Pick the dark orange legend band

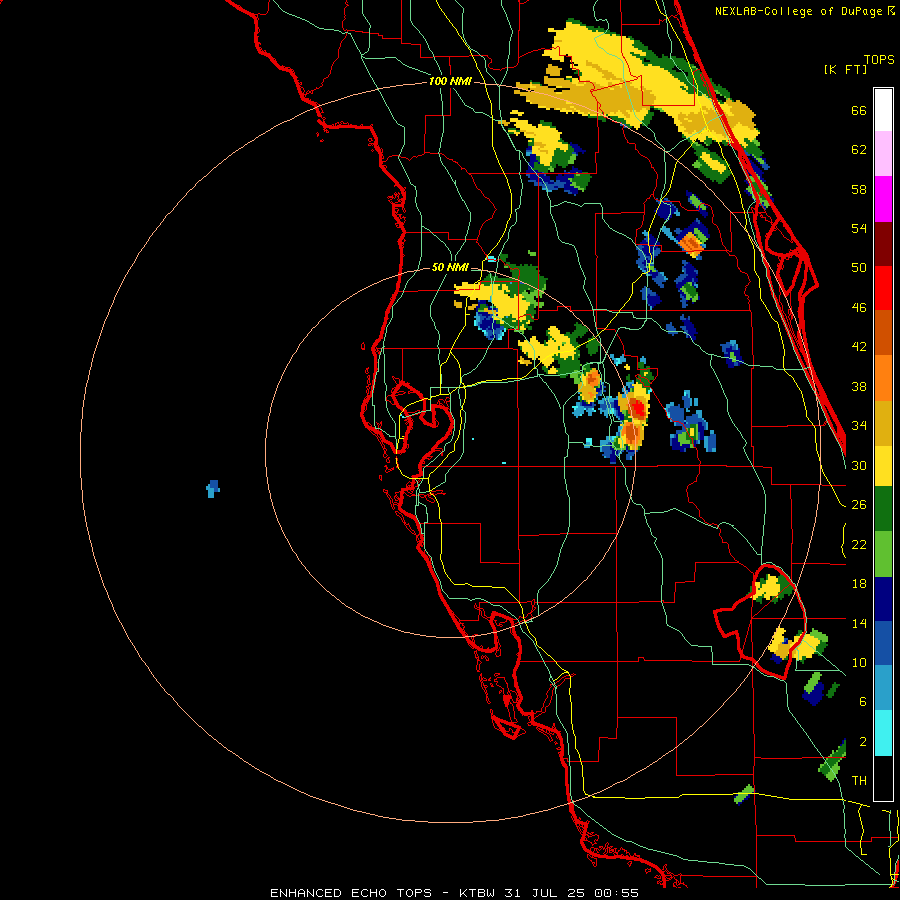(883, 333)
